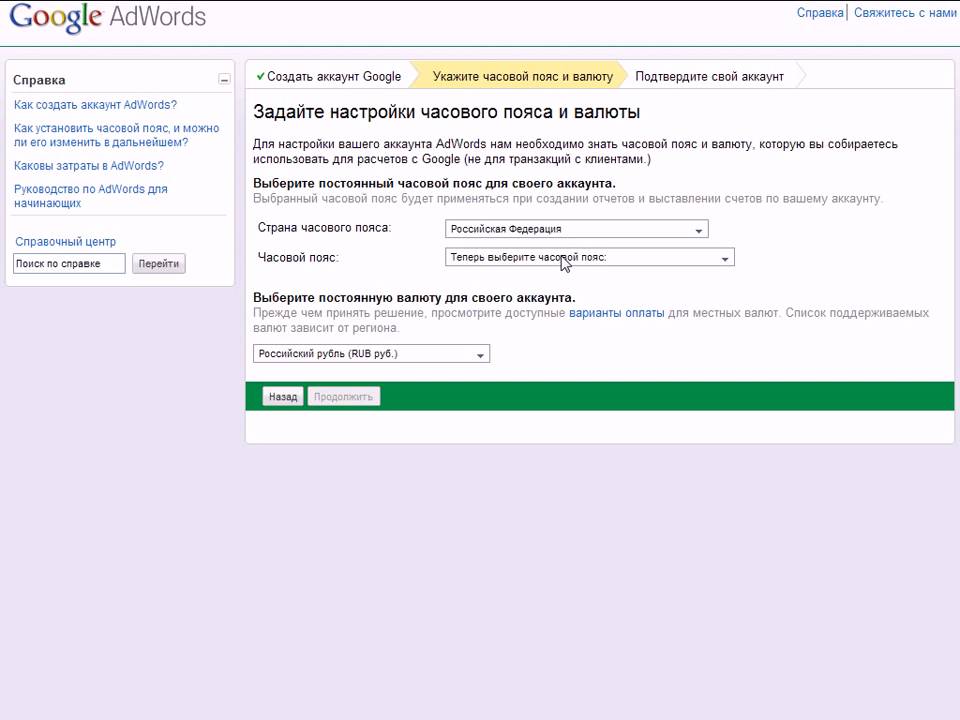Click 'Выберите постоянную валюту для своего аккаунта.' text
The image size is (960, 720).
pyautogui.click(x=414, y=298)
